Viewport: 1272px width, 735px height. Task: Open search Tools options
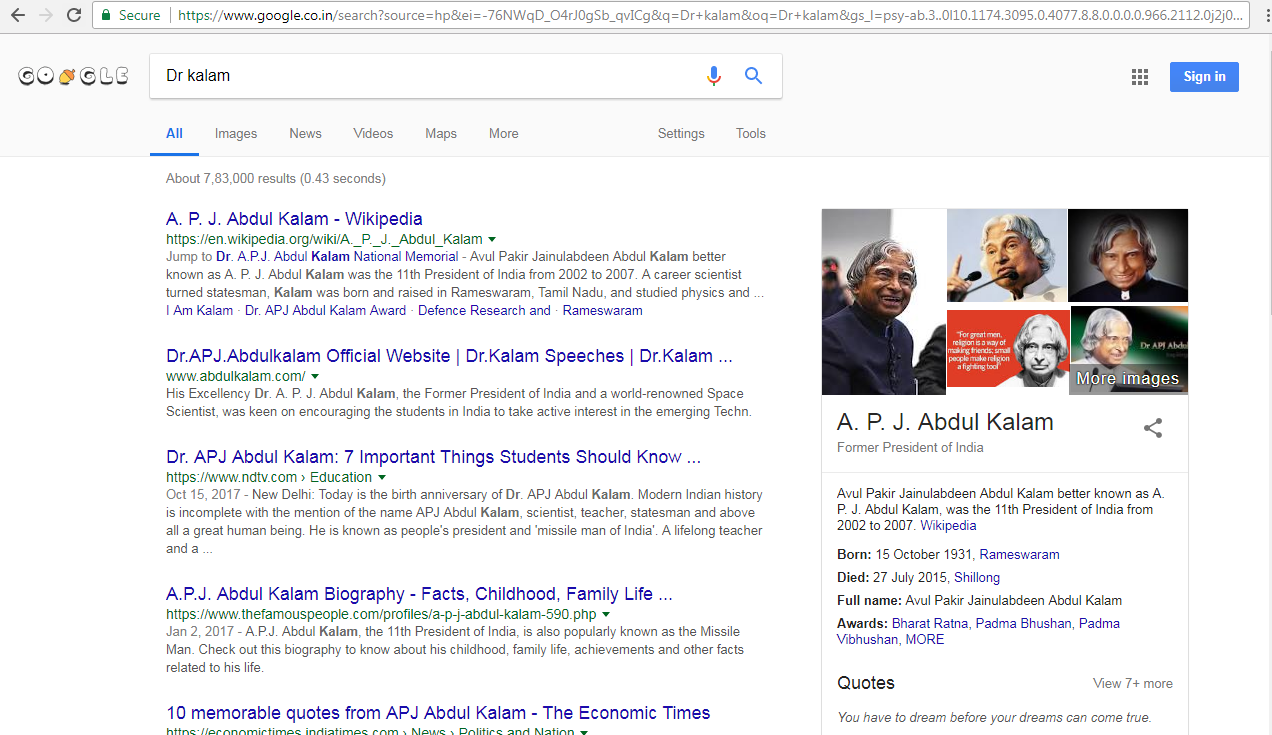(751, 134)
